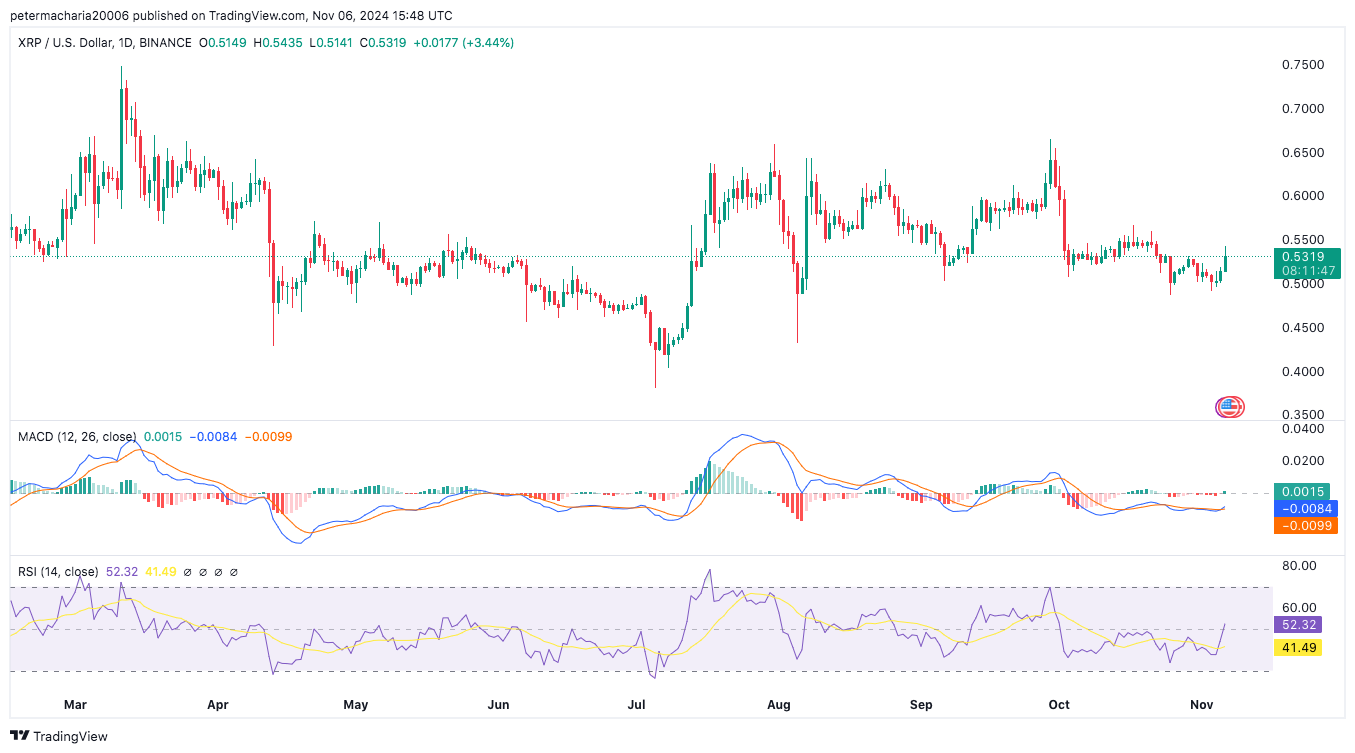
Task: Select the open value O0.5149
Action: (224, 43)
